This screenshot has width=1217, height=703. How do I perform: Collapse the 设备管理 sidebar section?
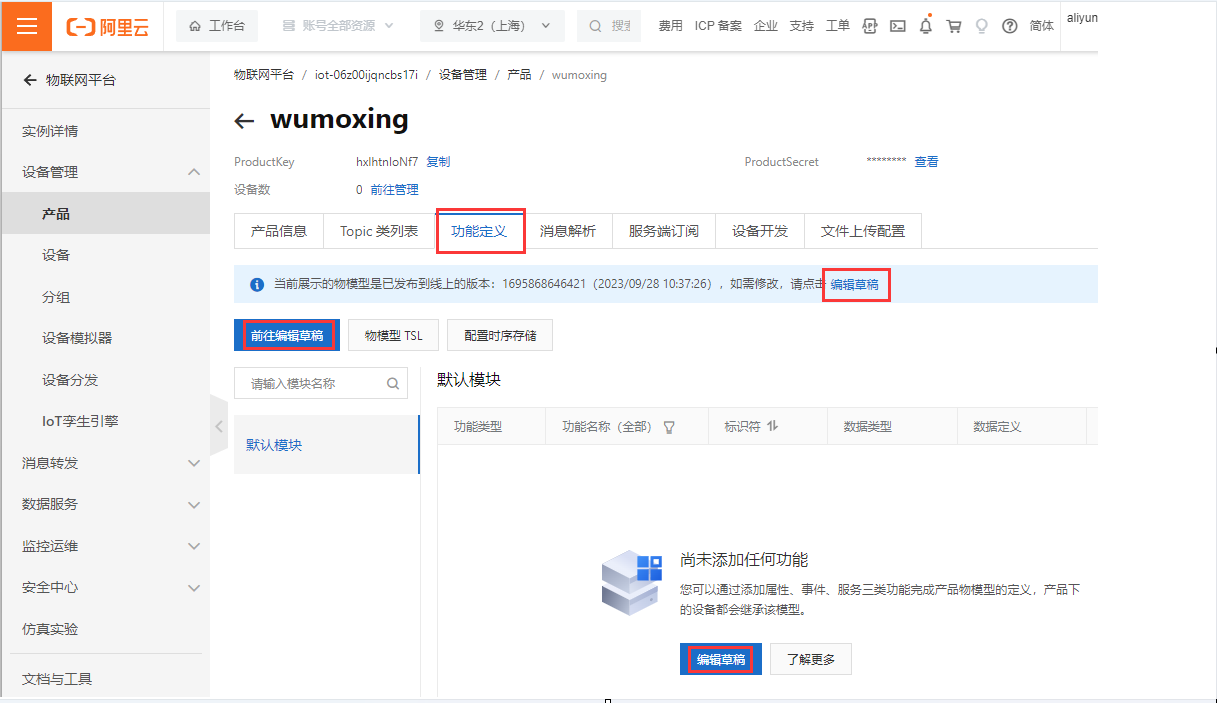click(194, 172)
